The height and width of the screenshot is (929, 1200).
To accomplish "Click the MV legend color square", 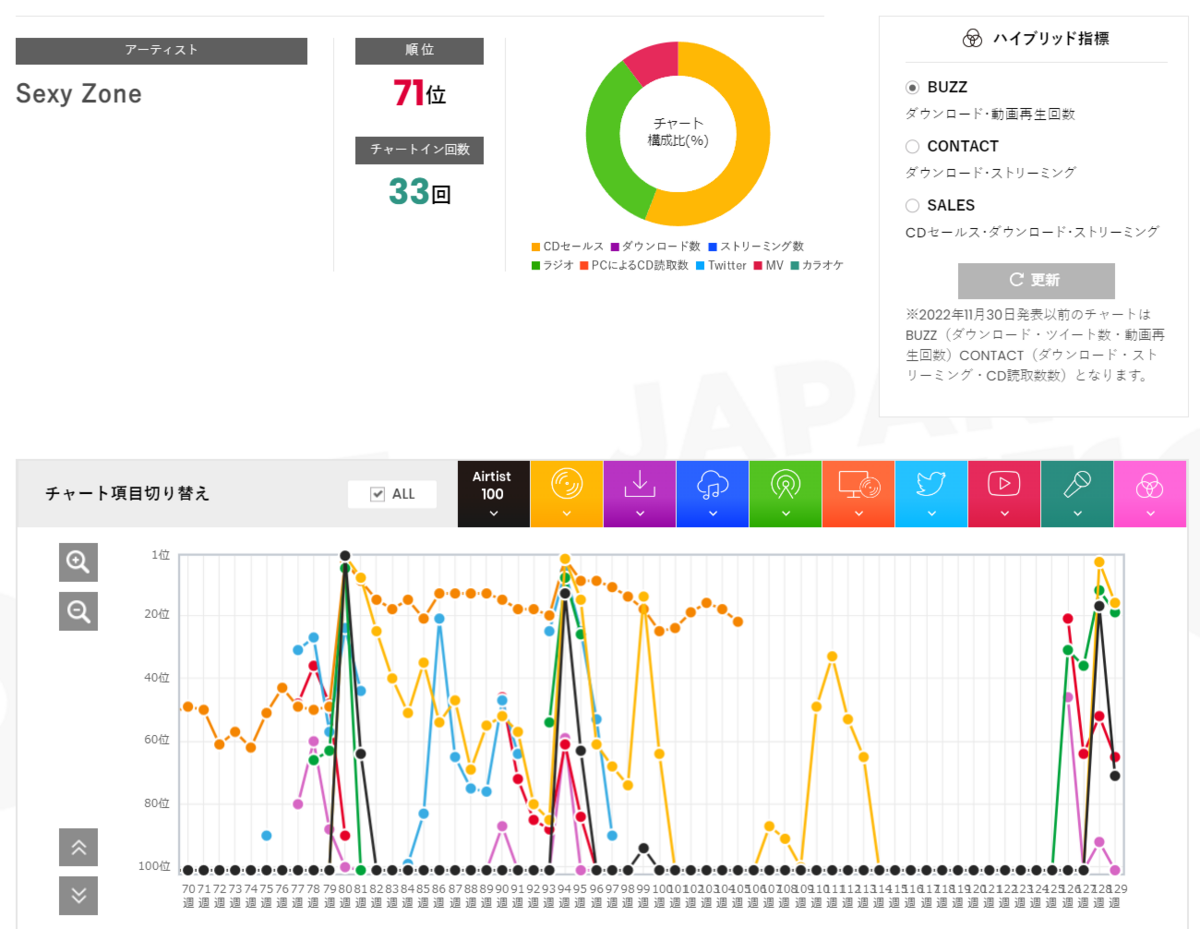I will 758,265.
